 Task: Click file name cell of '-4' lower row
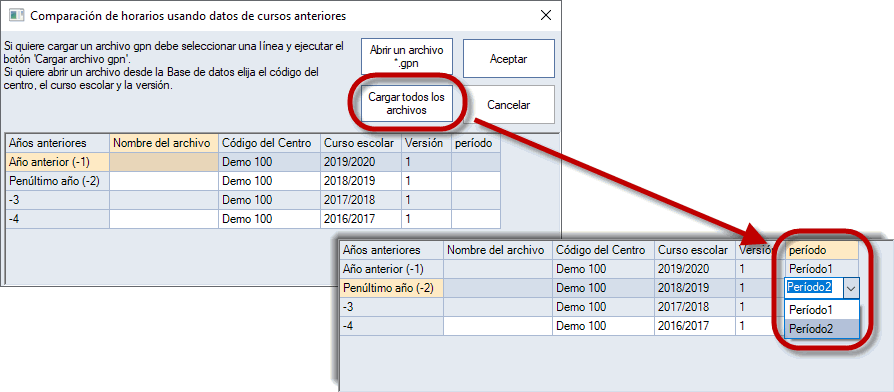[498, 326]
